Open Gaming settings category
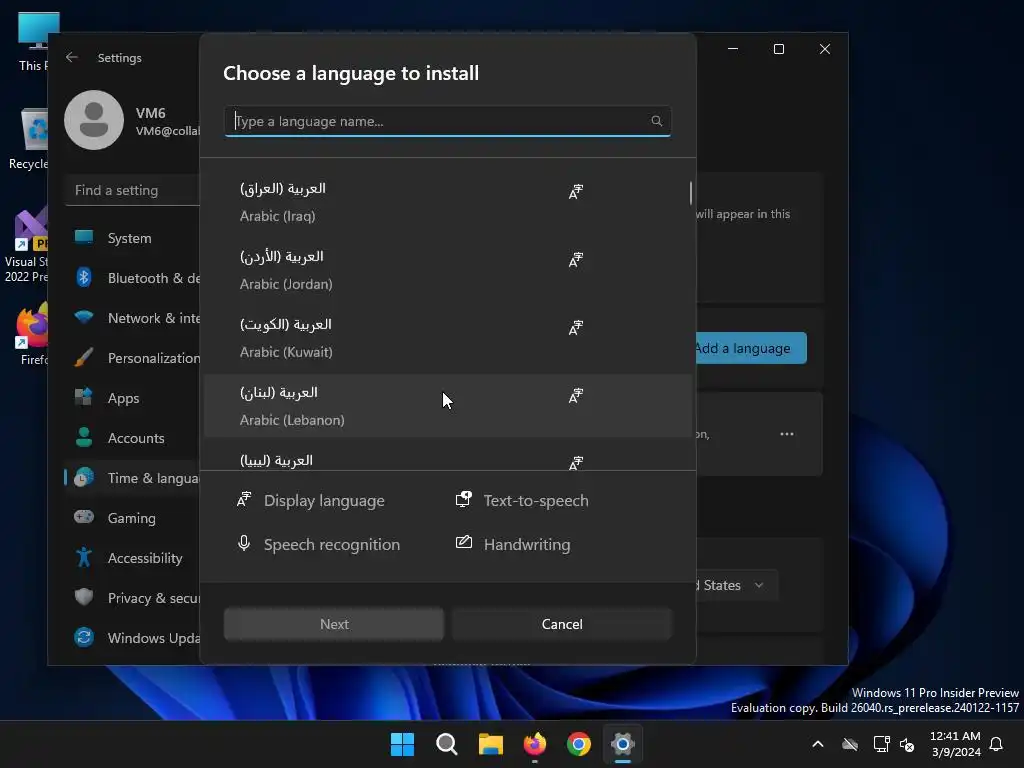1024x768 pixels. pyautogui.click(x=132, y=517)
